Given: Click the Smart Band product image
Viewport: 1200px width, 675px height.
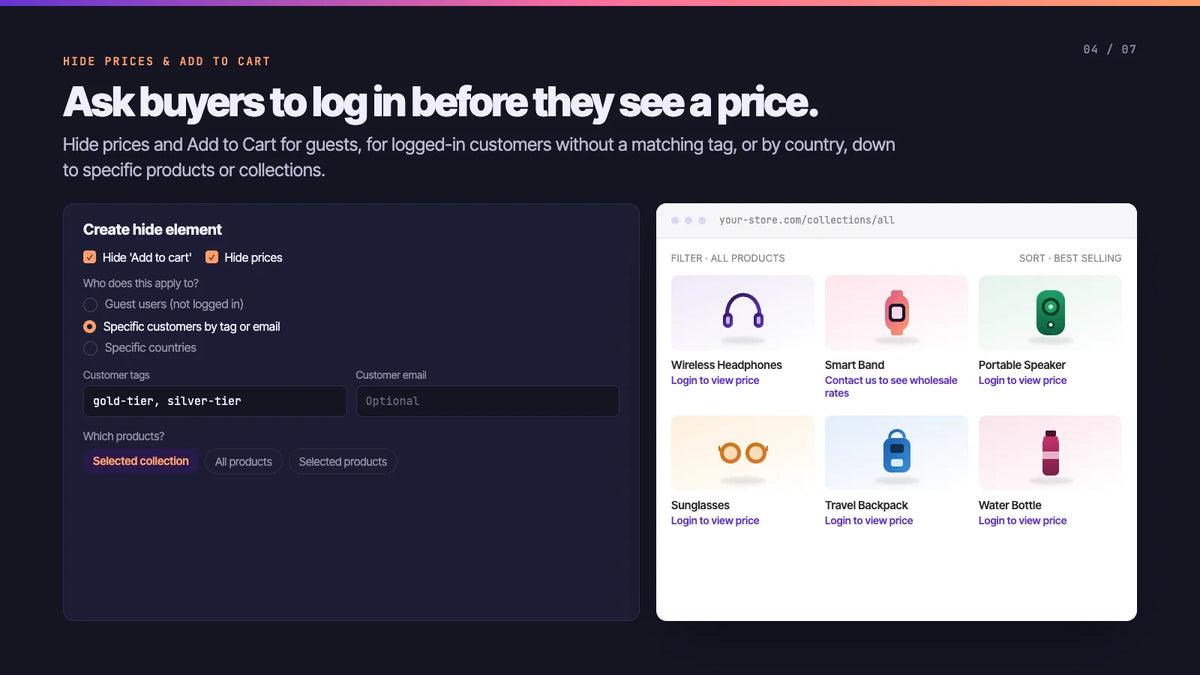Looking at the screenshot, I should (896, 313).
